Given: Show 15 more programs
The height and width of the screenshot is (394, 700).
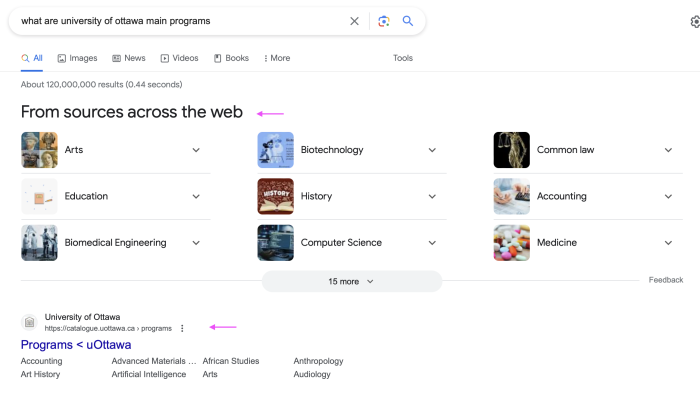Looking at the screenshot, I should point(352,281).
